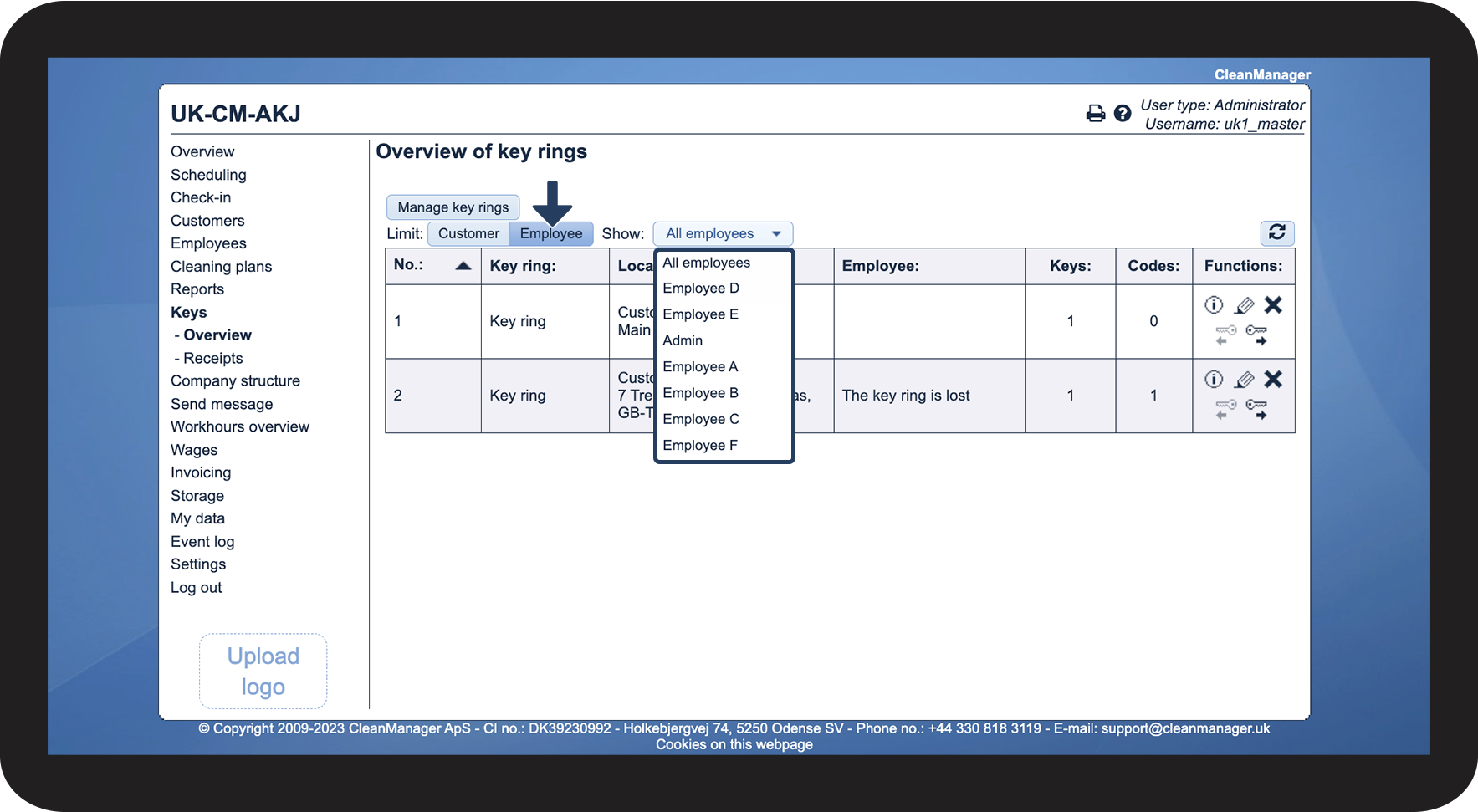Image resolution: width=1478 pixels, height=812 pixels.
Task: Click the Upload logo placeholder
Action: coord(263,672)
